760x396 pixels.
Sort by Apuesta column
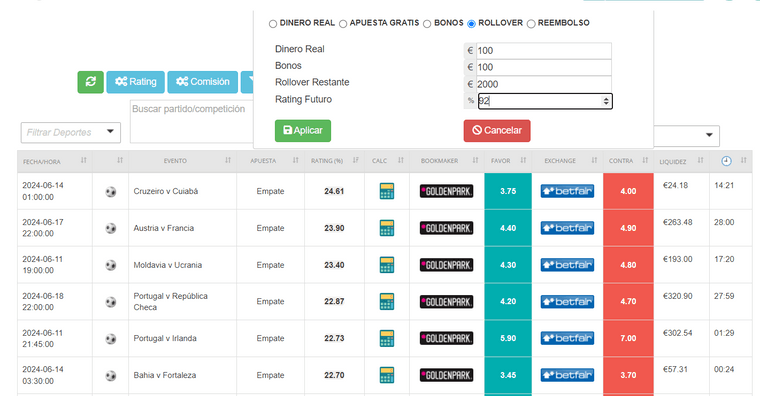[296, 160]
